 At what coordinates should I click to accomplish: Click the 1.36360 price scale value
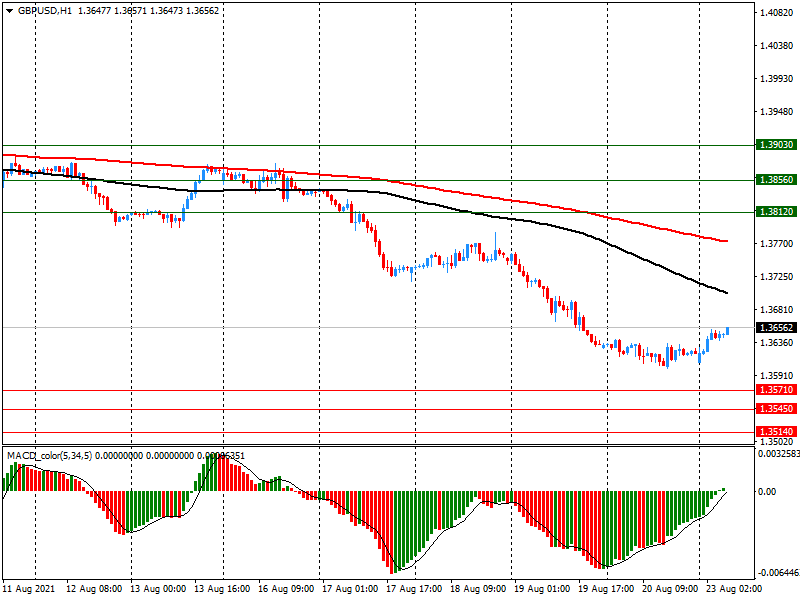pyautogui.click(x=777, y=343)
